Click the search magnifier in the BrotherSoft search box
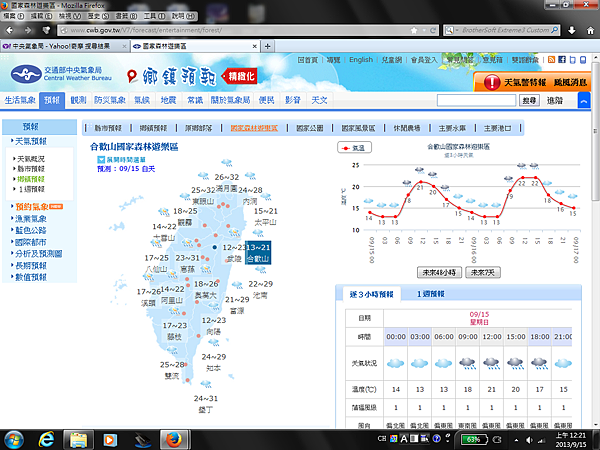 [554, 30]
